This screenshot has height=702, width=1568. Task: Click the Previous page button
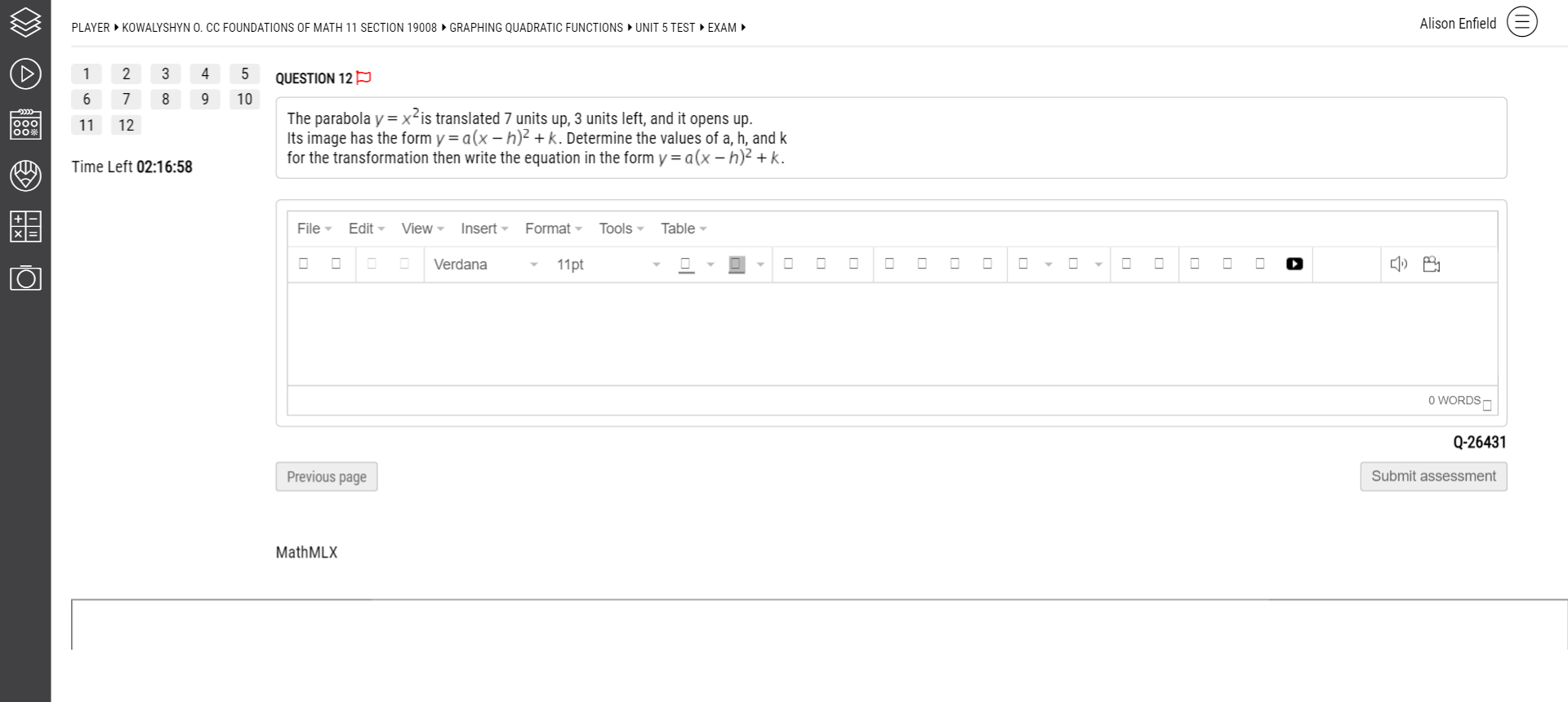tap(327, 477)
